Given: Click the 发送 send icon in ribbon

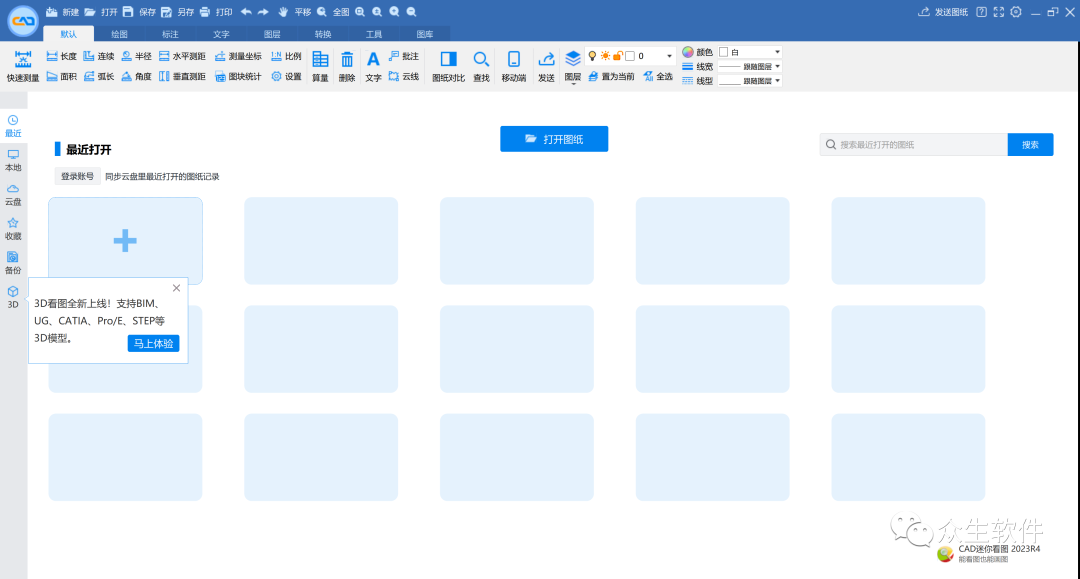Looking at the screenshot, I should point(546,66).
